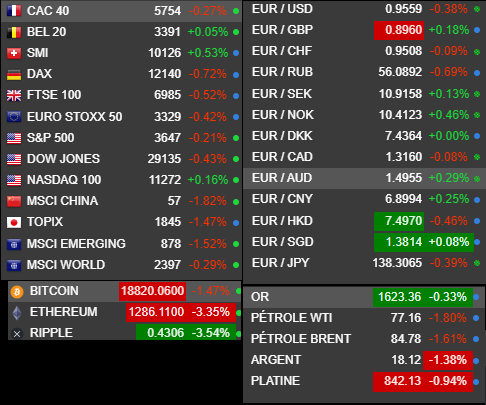Click the RIPPLE price 0.4306

pyautogui.click(x=165, y=333)
